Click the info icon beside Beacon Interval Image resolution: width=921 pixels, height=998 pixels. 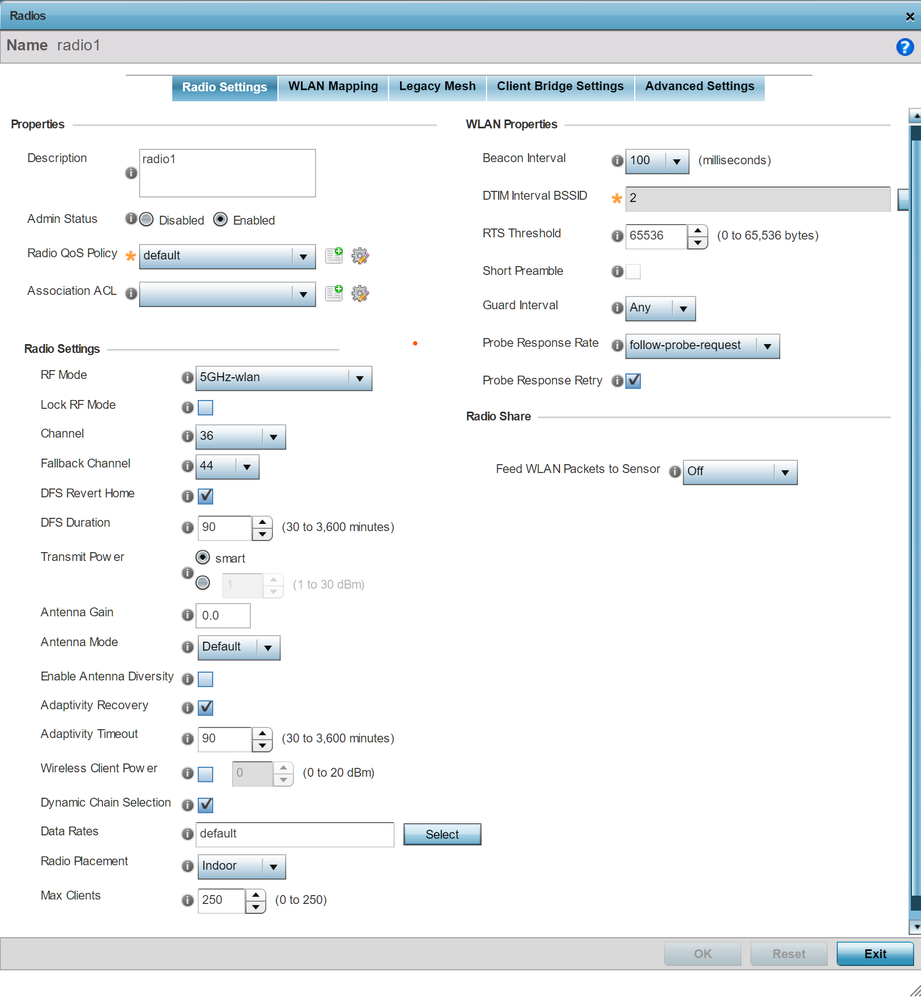tap(617, 160)
